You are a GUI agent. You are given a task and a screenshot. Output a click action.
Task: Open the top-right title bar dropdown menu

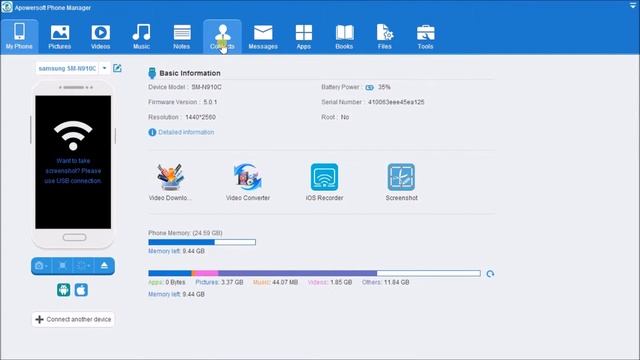point(633,5)
